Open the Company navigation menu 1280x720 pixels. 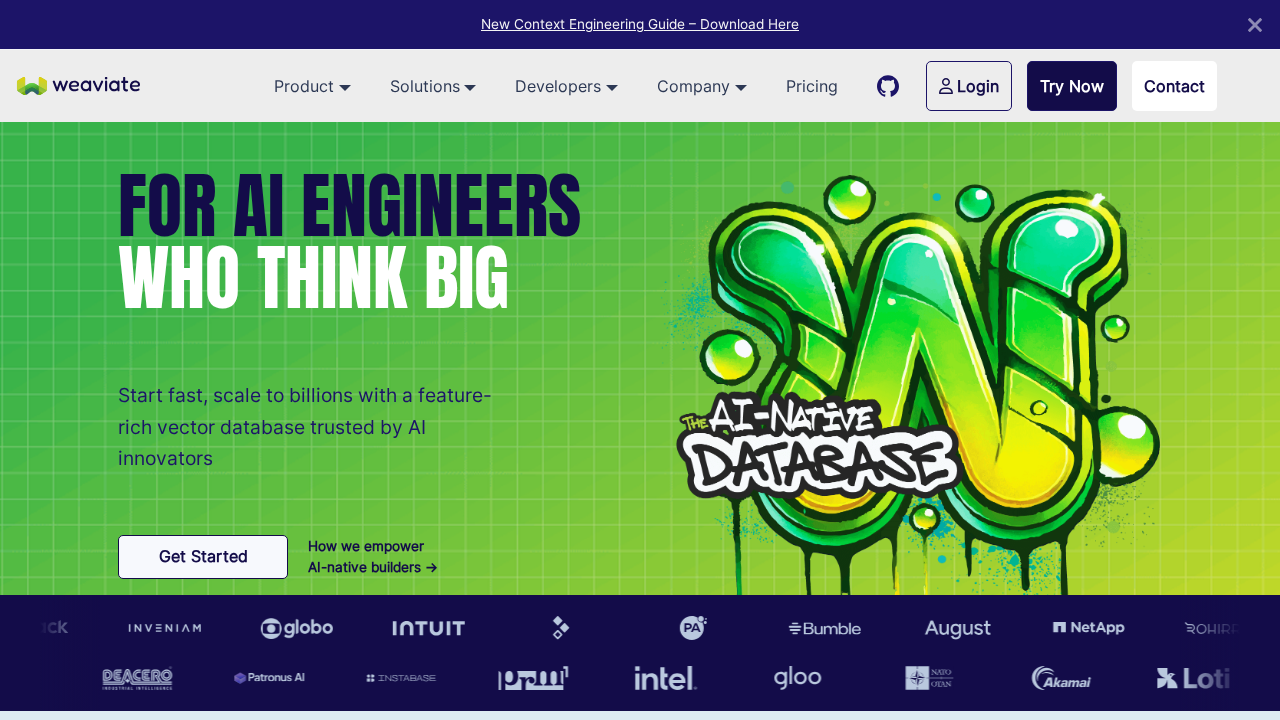[701, 87]
